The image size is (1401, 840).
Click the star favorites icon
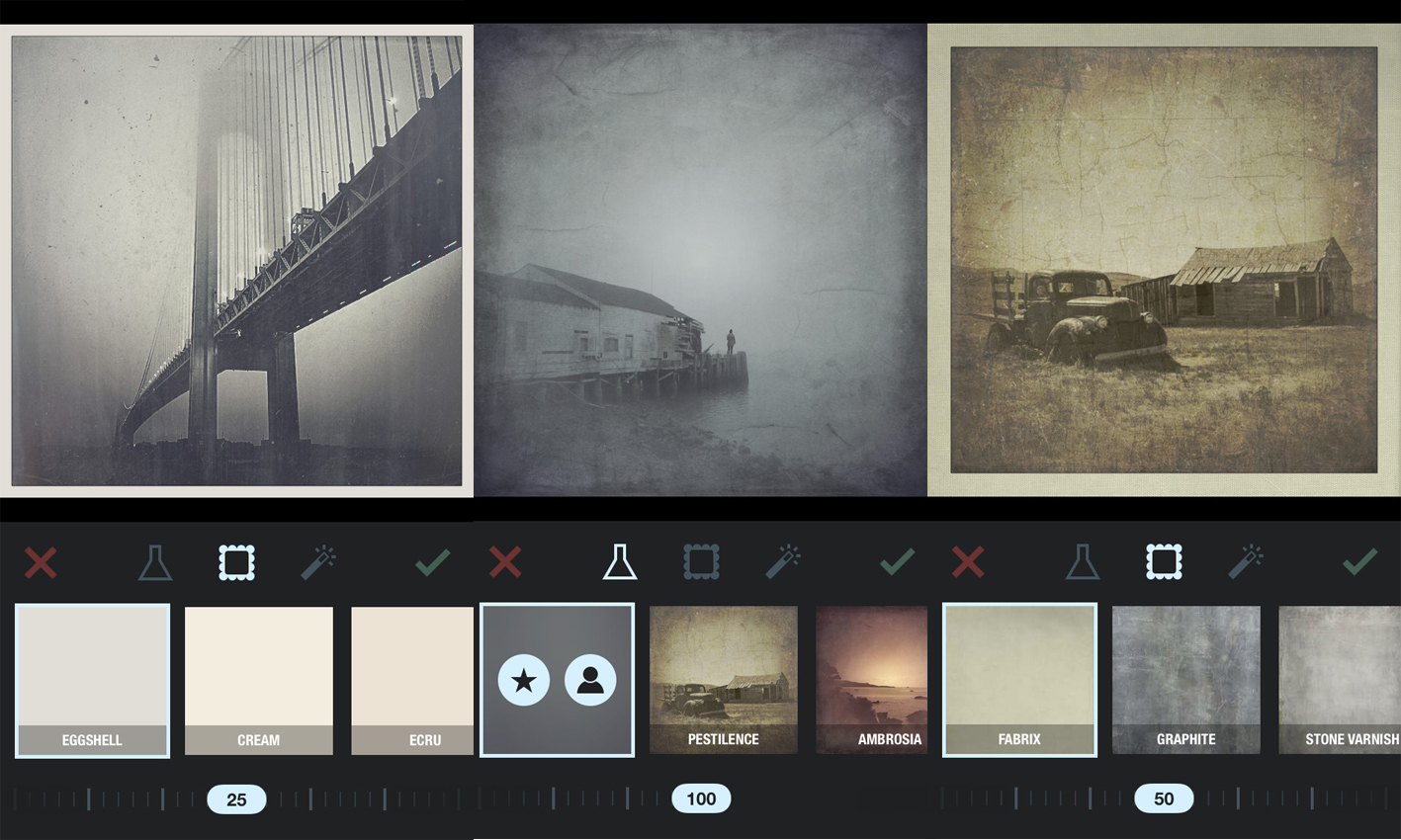524,681
